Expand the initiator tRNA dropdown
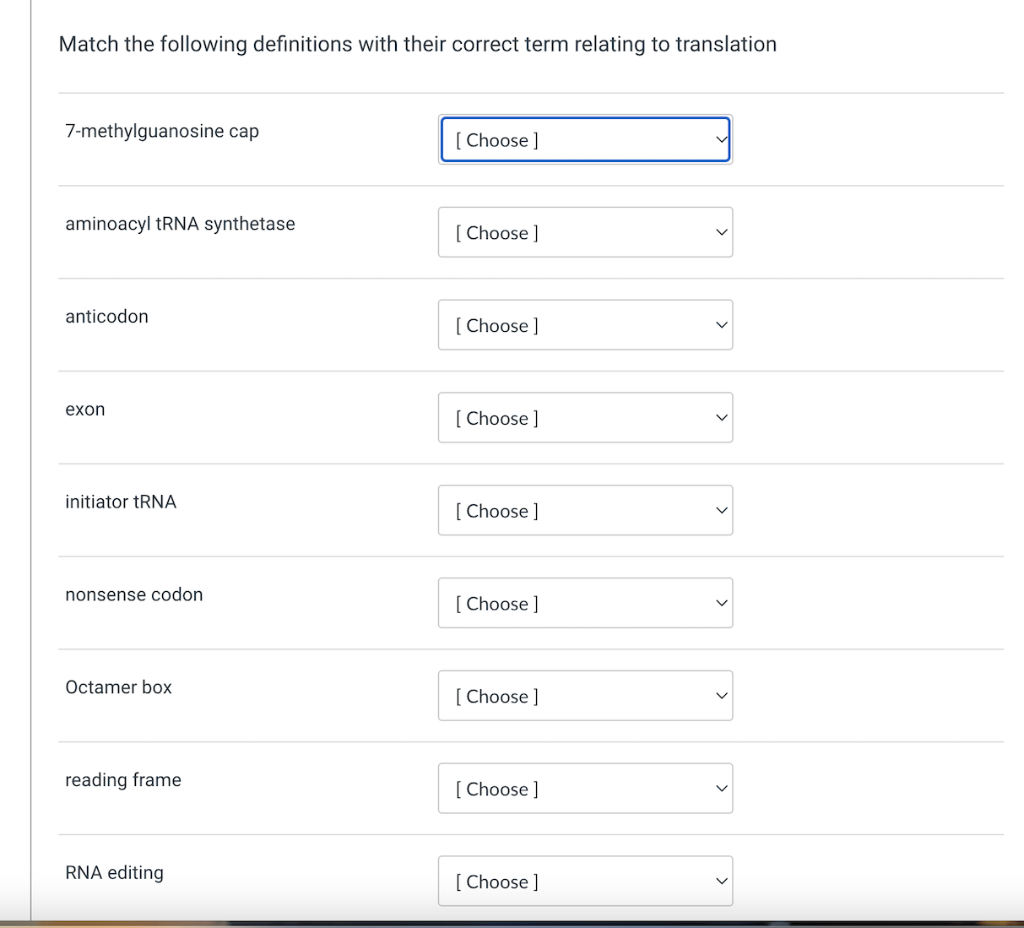This screenshot has width=1024, height=928. 585,511
